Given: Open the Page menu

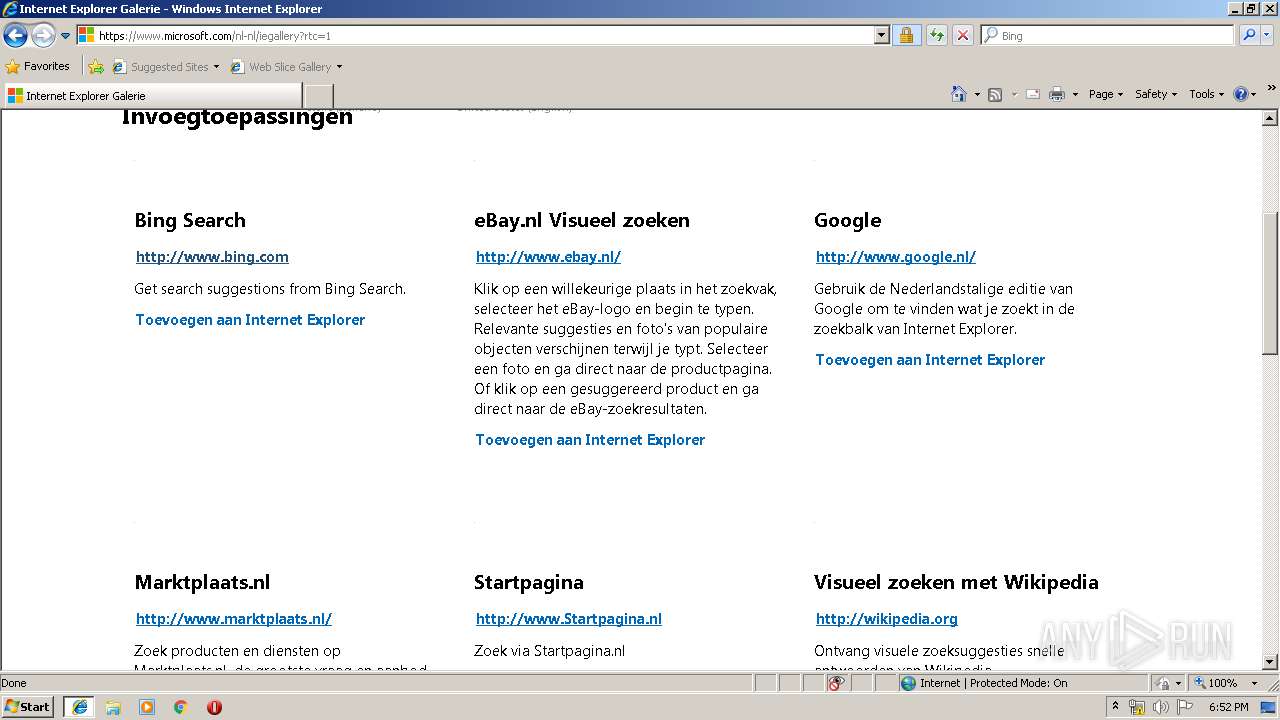Looking at the screenshot, I should 1105,94.
